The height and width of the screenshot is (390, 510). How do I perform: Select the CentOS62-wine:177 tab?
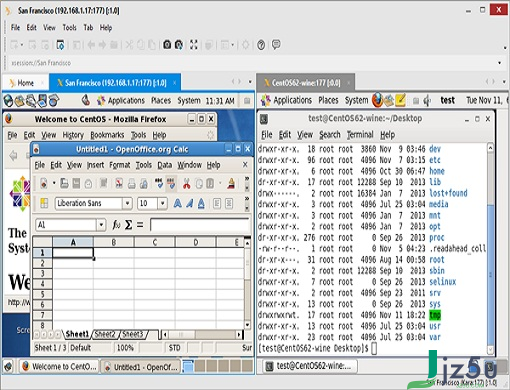306,83
